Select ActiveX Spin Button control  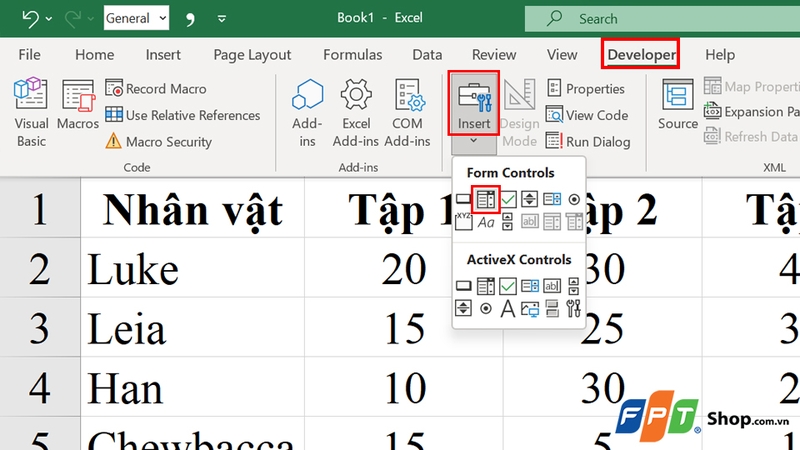pyautogui.click(x=463, y=308)
